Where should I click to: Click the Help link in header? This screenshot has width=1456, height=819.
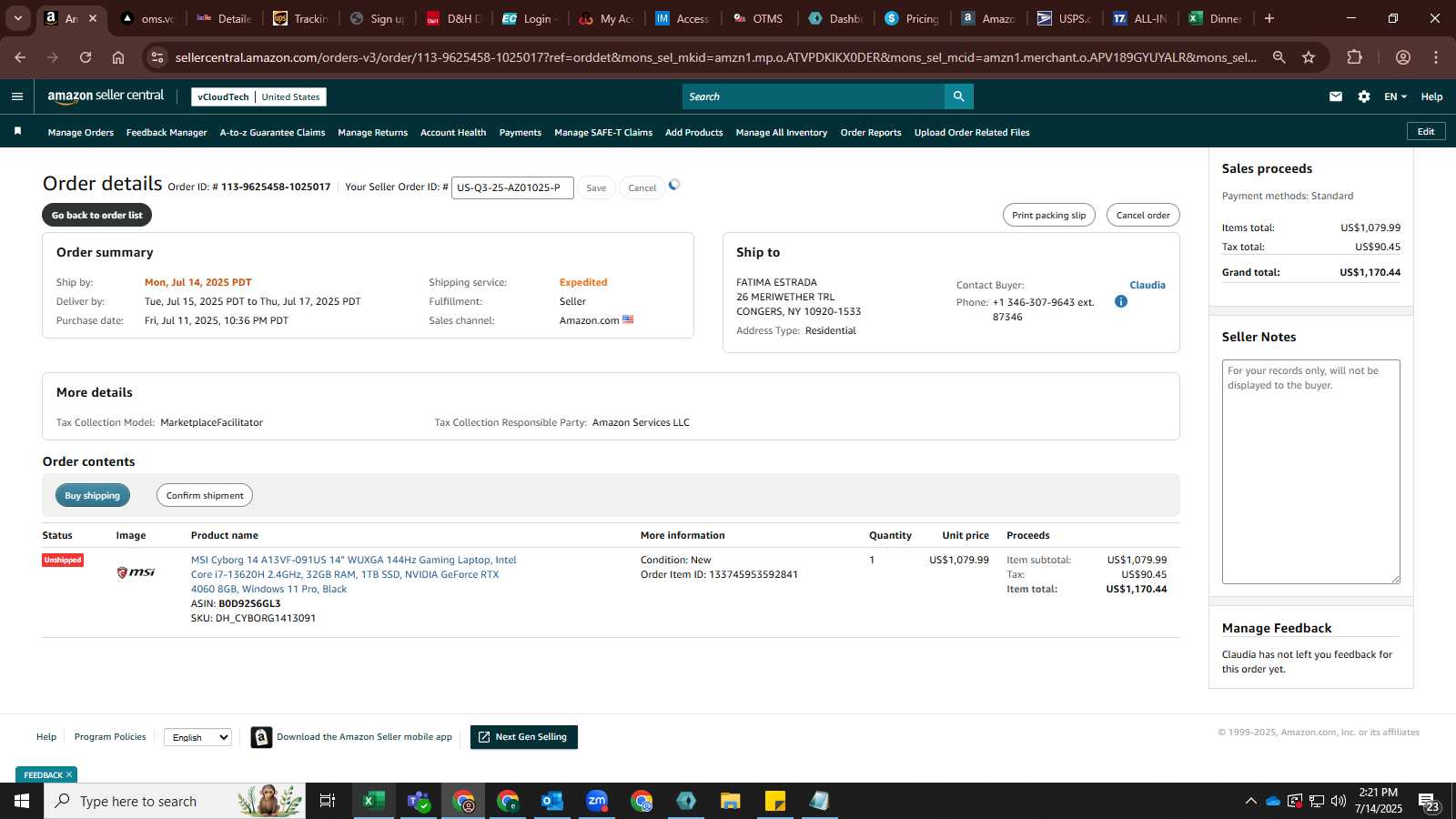coord(1431,96)
